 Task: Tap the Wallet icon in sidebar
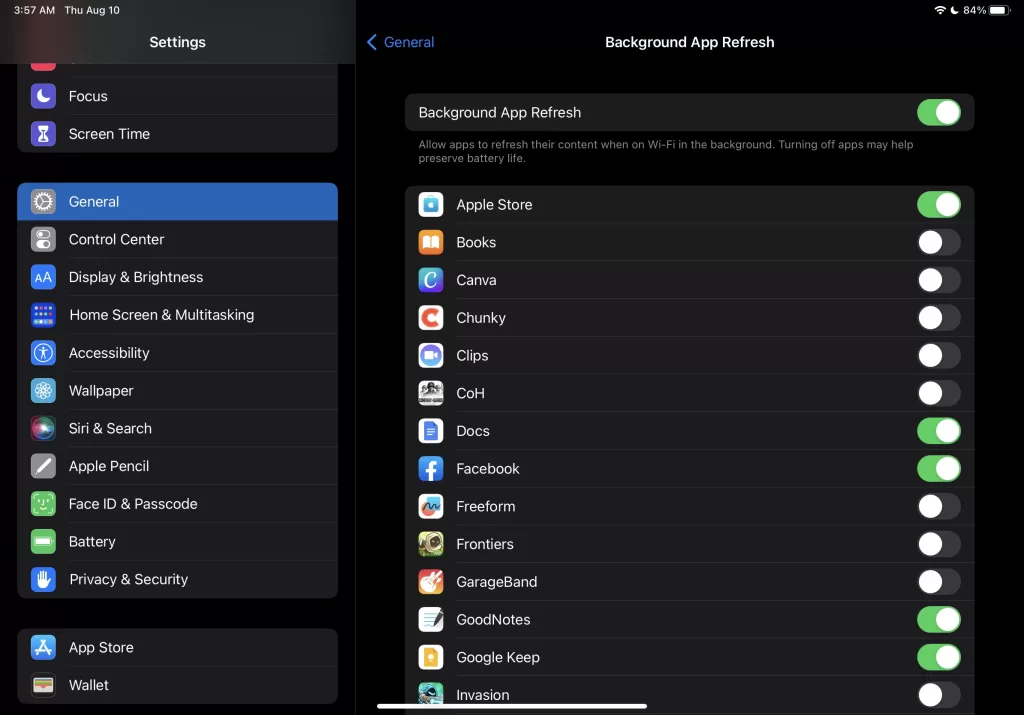click(x=43, y=685)
